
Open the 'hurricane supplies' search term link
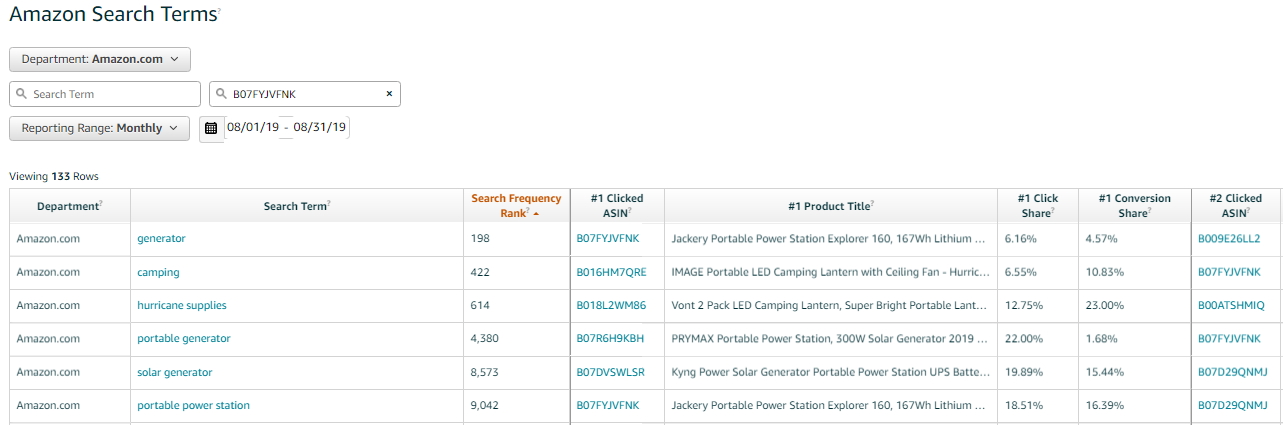point(182,305)
